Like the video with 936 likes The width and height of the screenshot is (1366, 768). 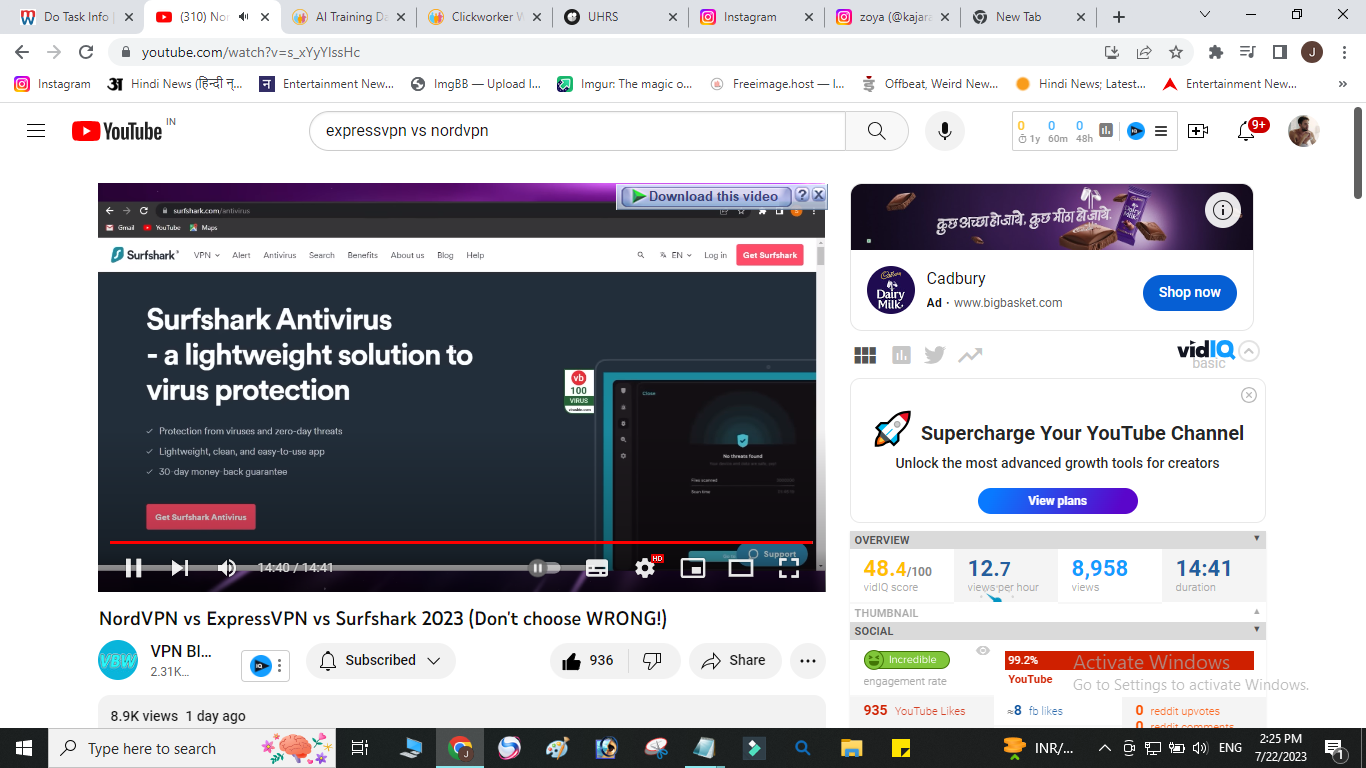click(589, 661)
